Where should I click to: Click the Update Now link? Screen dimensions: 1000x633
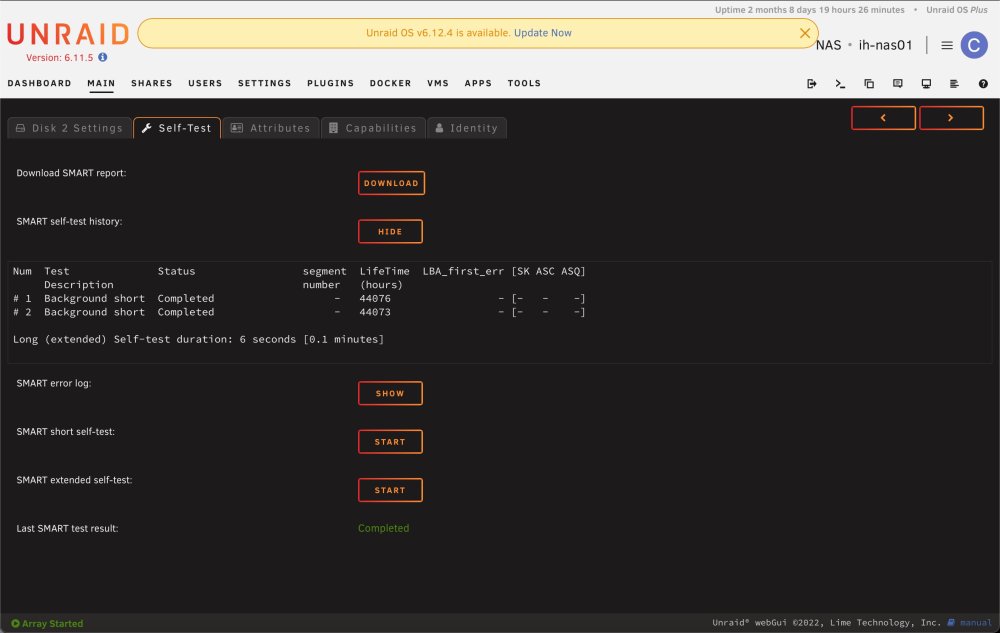(543, 33)
